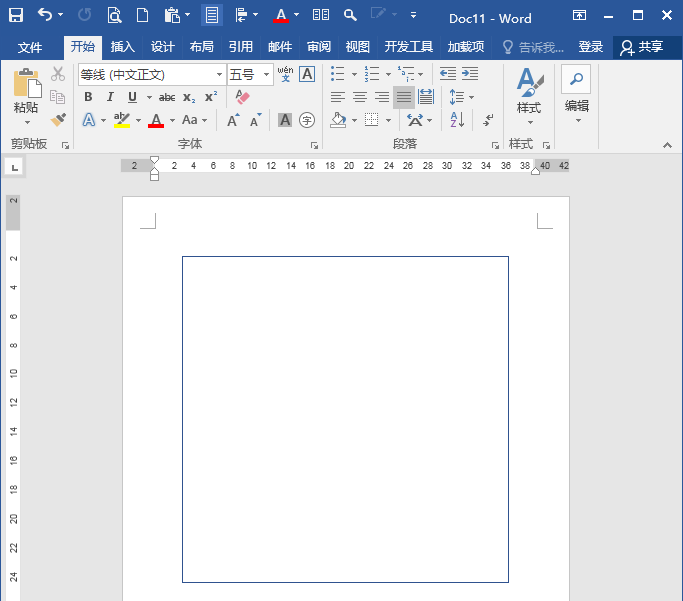Open the 字体 dialog launcher

314,145
